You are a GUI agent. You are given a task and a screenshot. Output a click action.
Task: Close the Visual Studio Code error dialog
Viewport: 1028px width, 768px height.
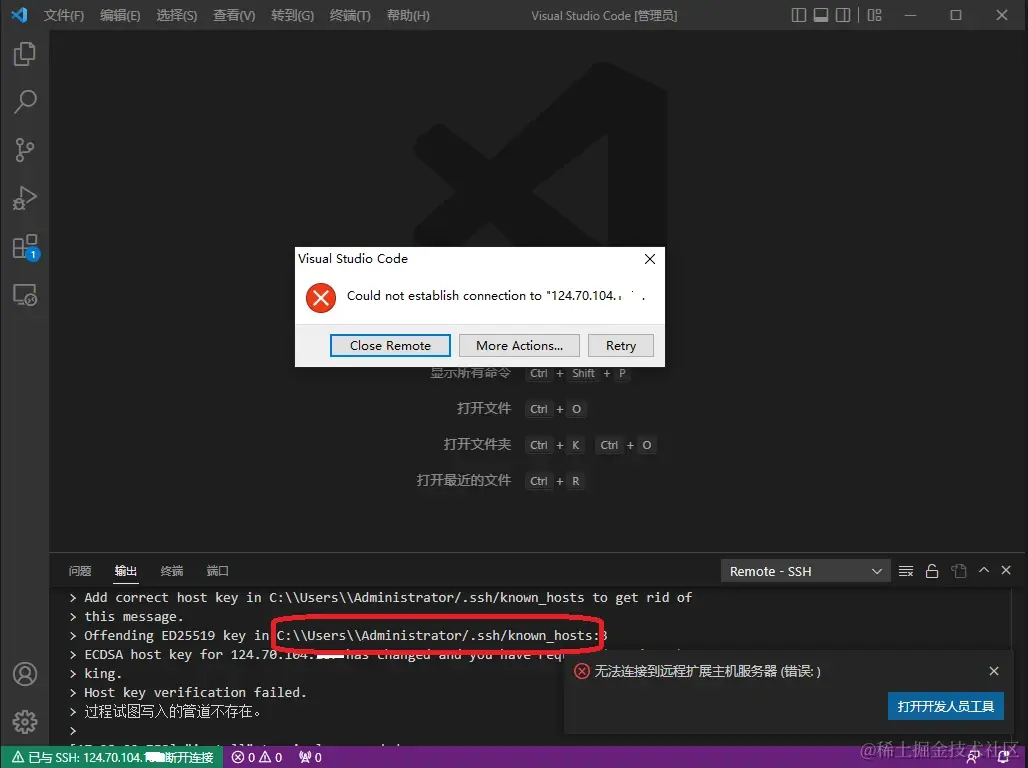(x=650, y=259)
